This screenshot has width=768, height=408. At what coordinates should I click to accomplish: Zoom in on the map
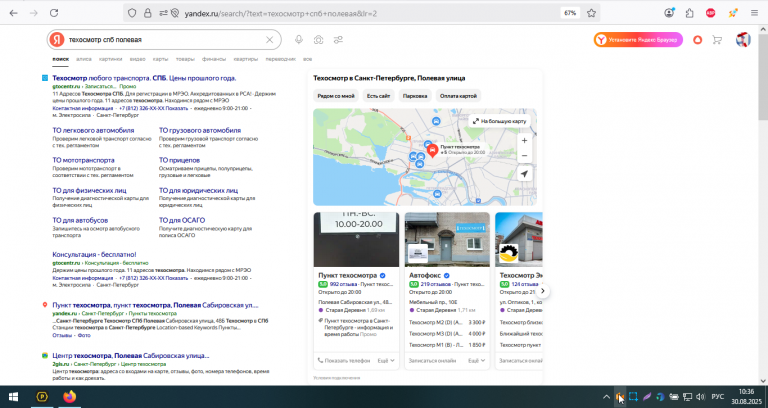click(524, 141)
